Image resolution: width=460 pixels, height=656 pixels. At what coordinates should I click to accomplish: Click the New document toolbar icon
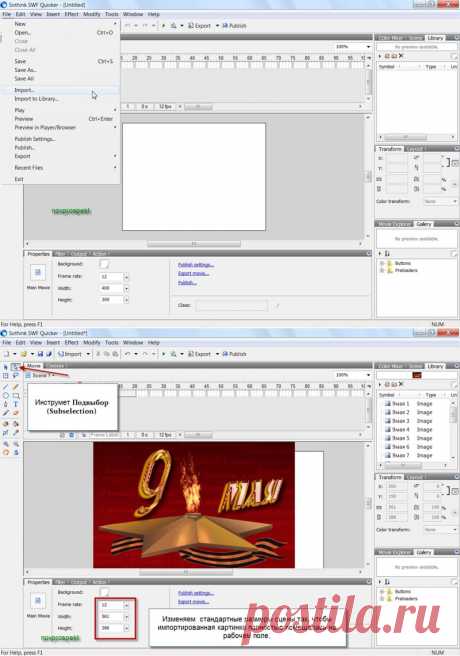click(x=6, y=354)
